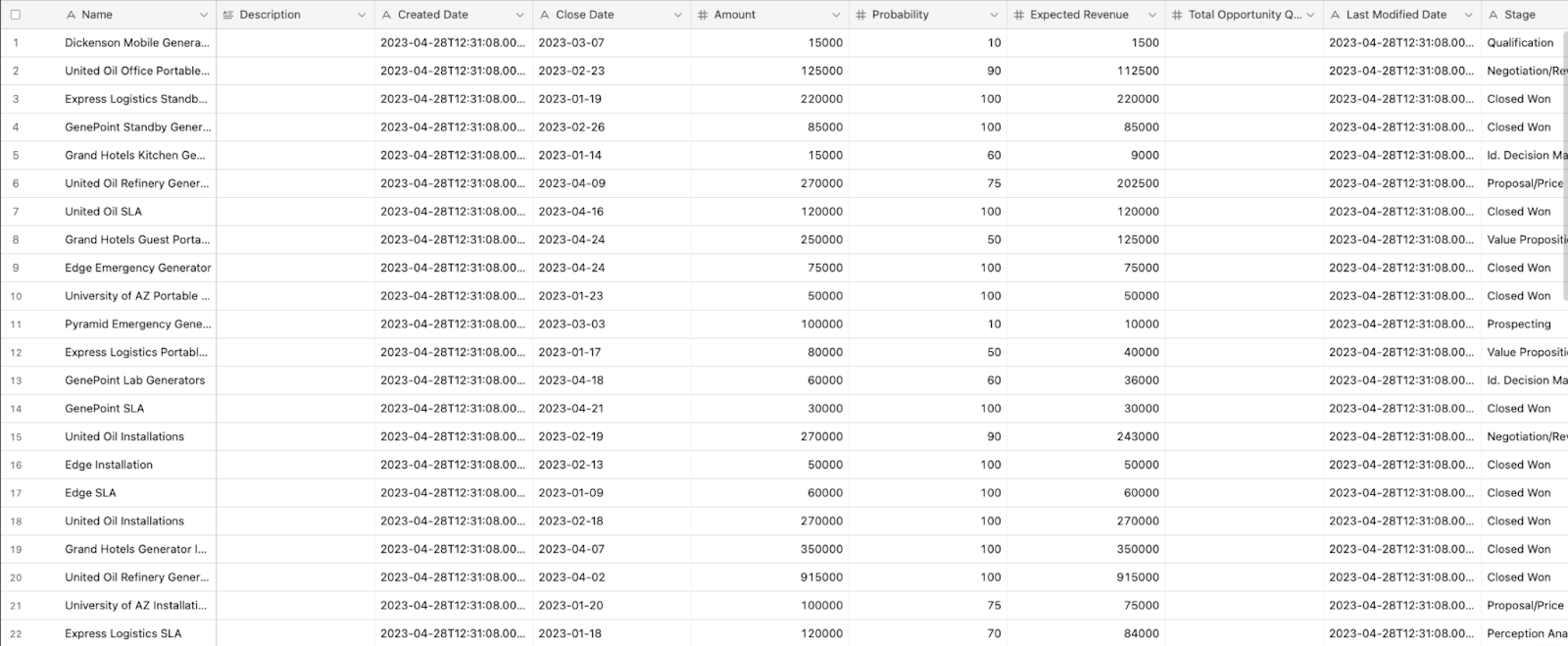Image resolution: width=1568 pixels, height=646 pixels.
Task: Select expected revenue "243000" cell
Action: (x=1086, y=436)
